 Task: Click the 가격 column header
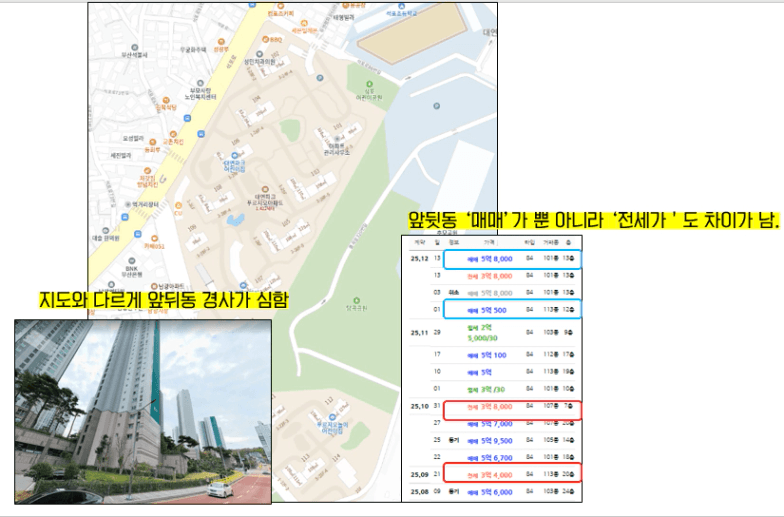[489, 242]
